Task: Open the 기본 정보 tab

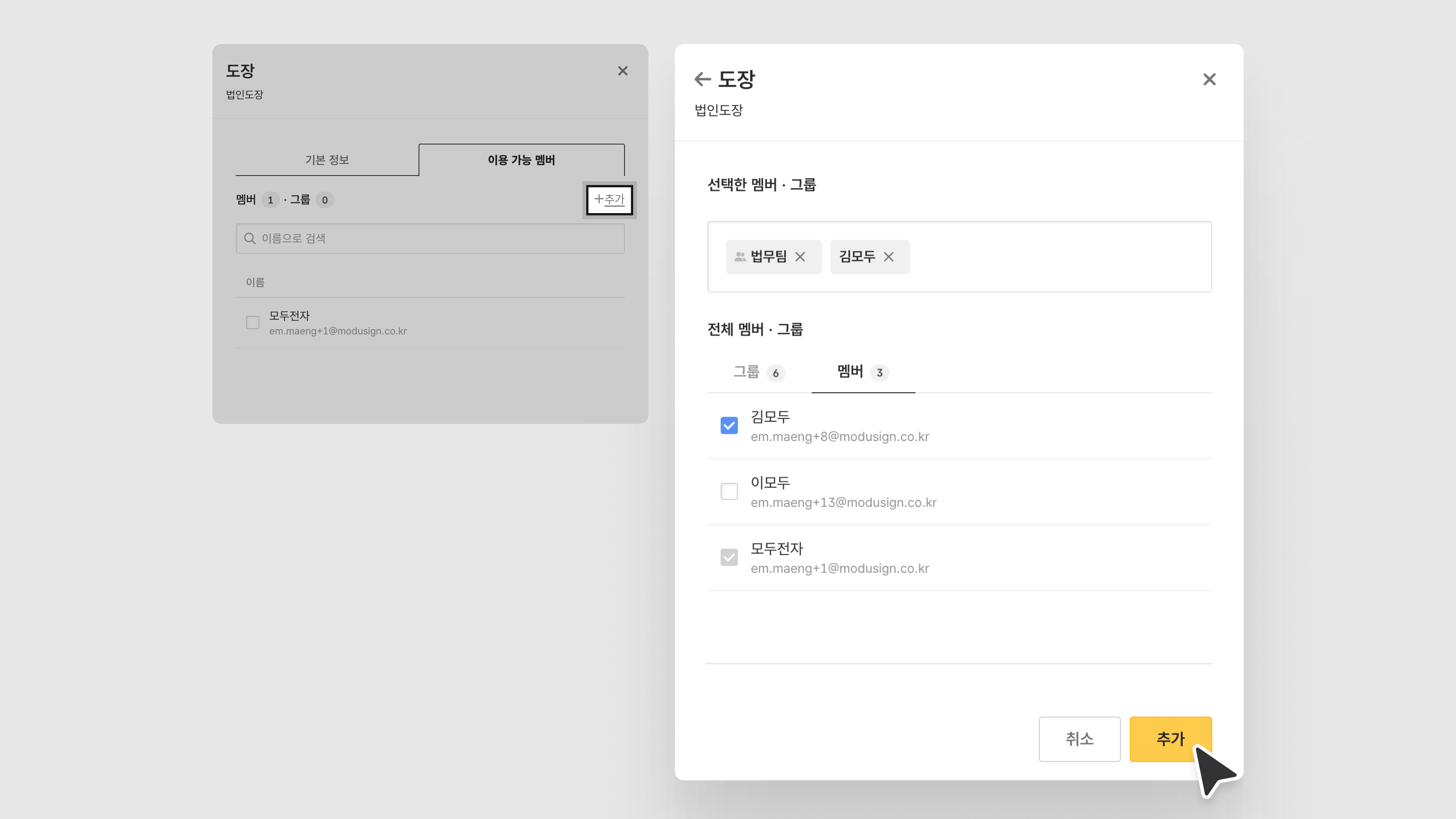Action: 327,160
